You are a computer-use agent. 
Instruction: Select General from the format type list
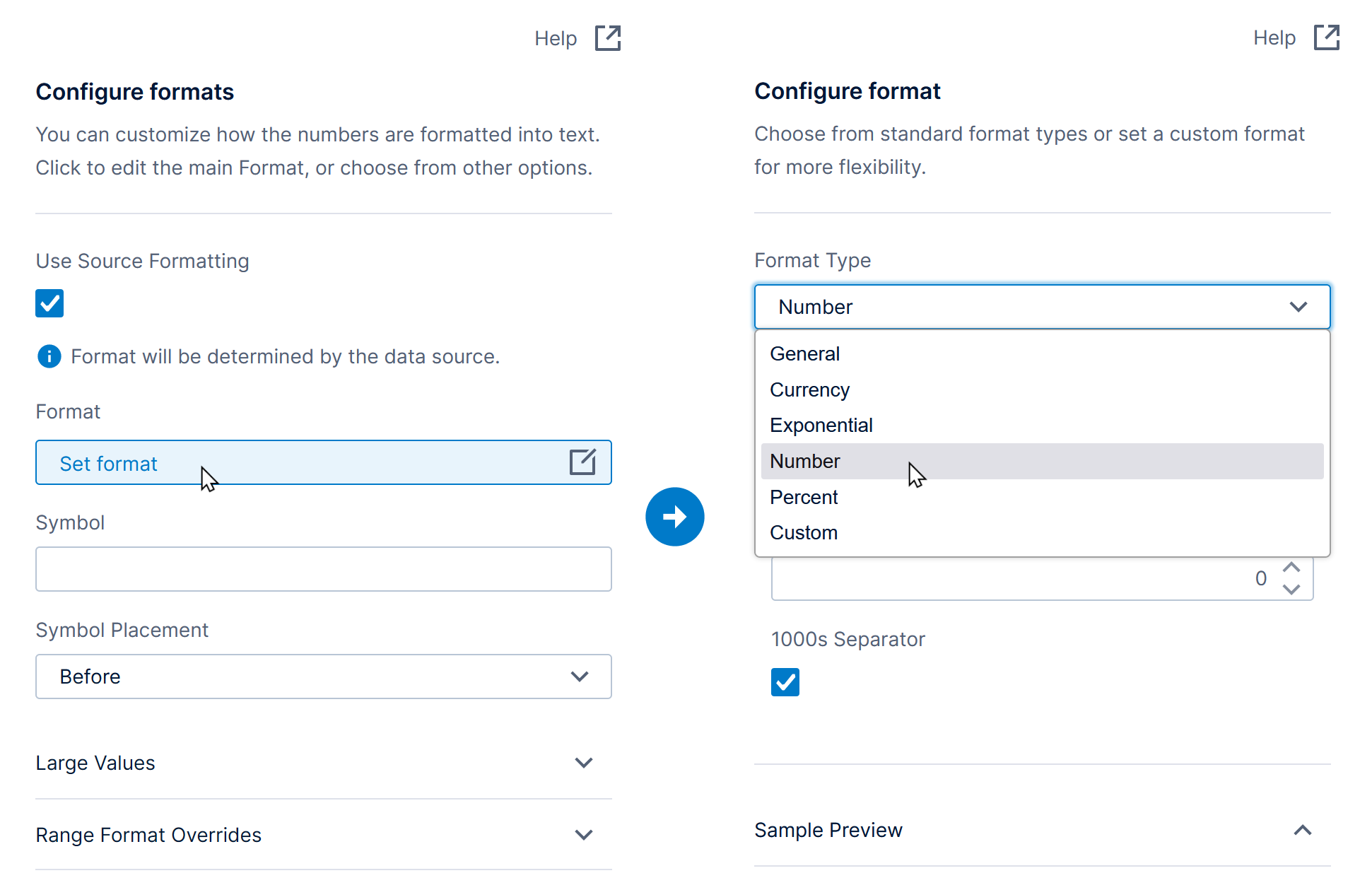click(x=804, y=353)
